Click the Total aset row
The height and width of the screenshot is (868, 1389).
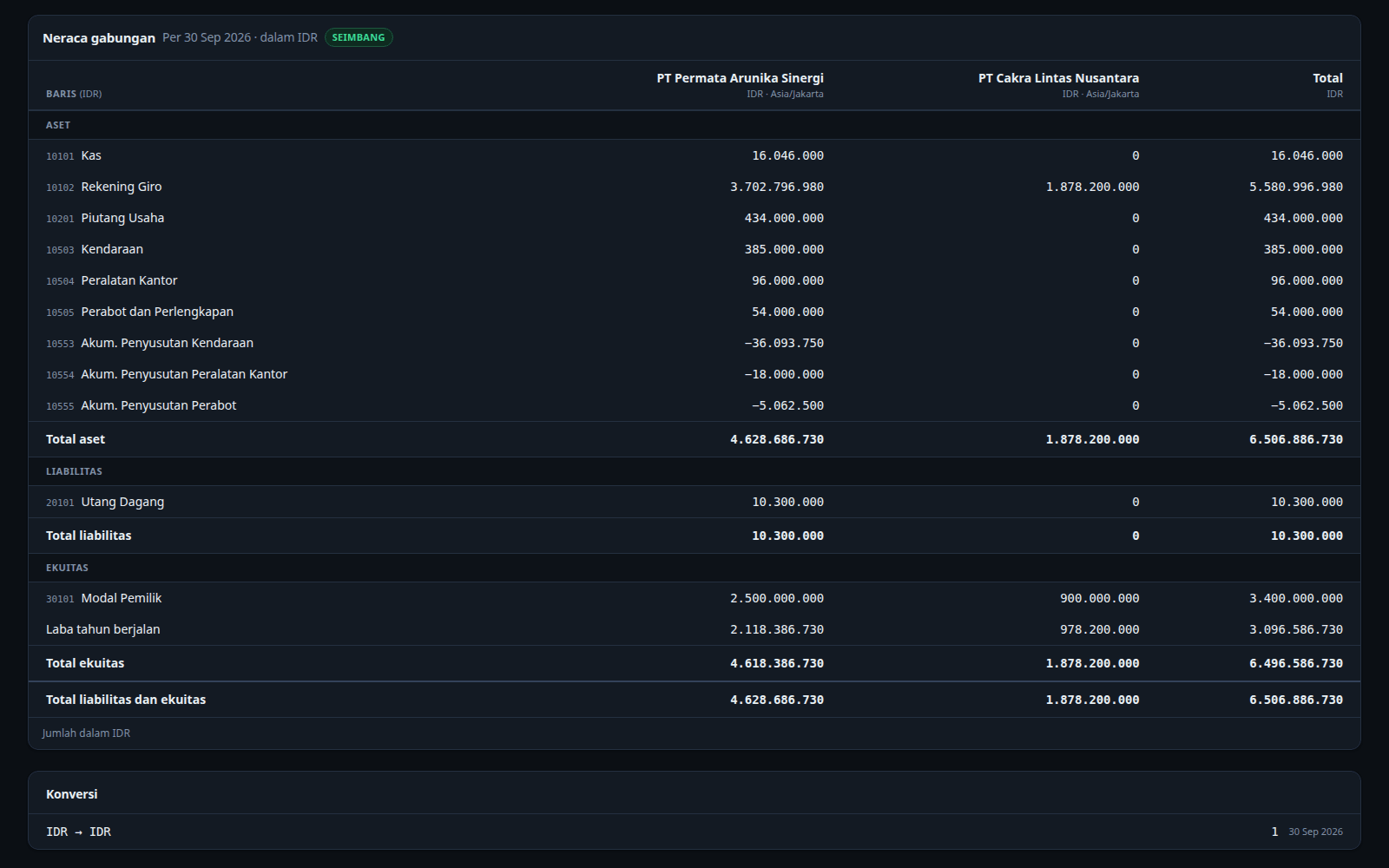[694, 439]
